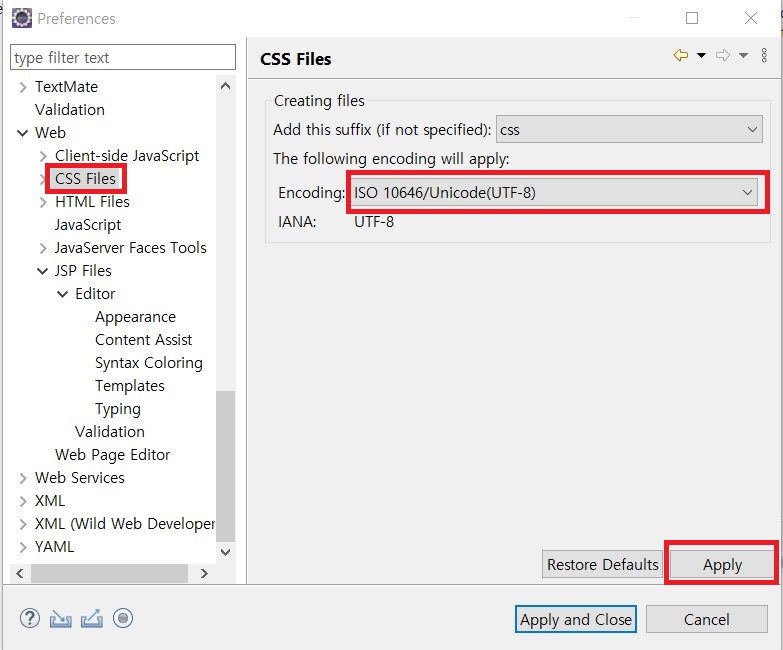
Task: Select JavaScript under Web
Action: click(88, 225)
